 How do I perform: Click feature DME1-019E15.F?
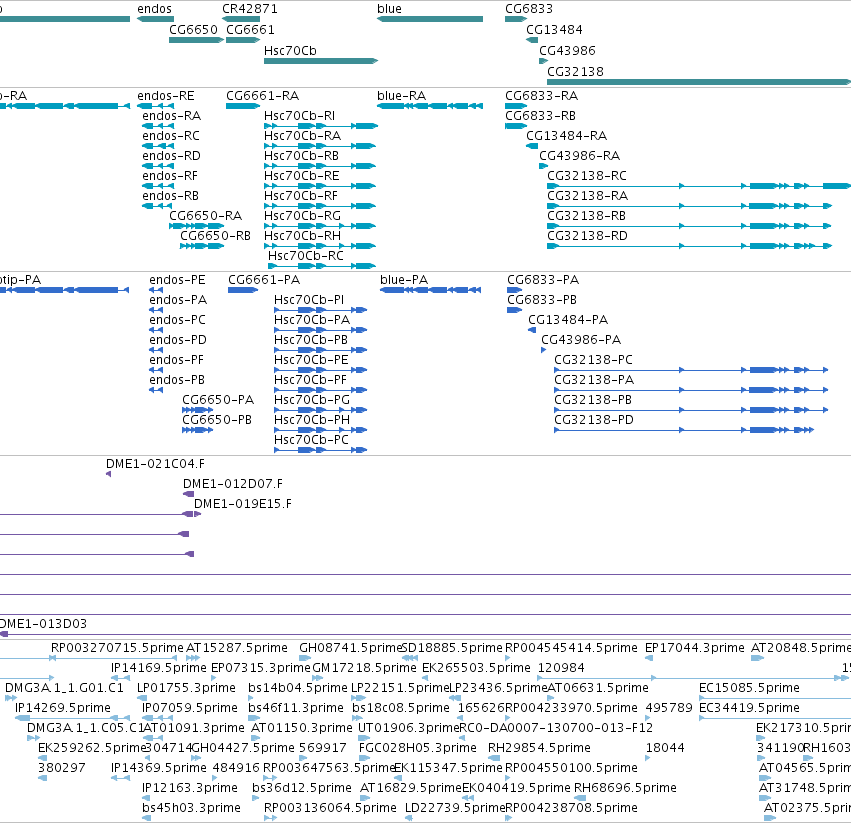click(x=243, y=504)
